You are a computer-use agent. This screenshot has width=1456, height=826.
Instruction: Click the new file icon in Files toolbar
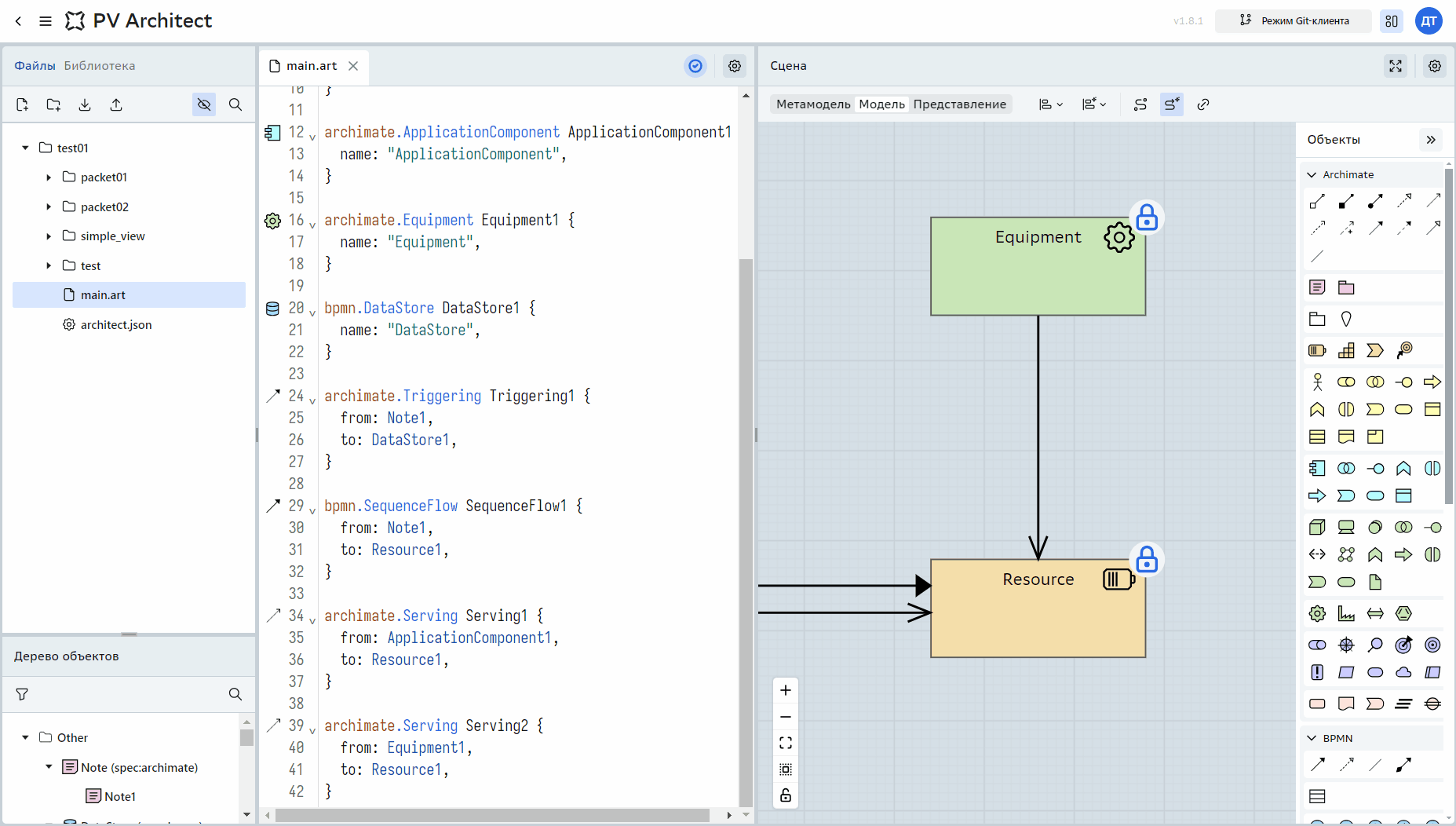point(22,104)
